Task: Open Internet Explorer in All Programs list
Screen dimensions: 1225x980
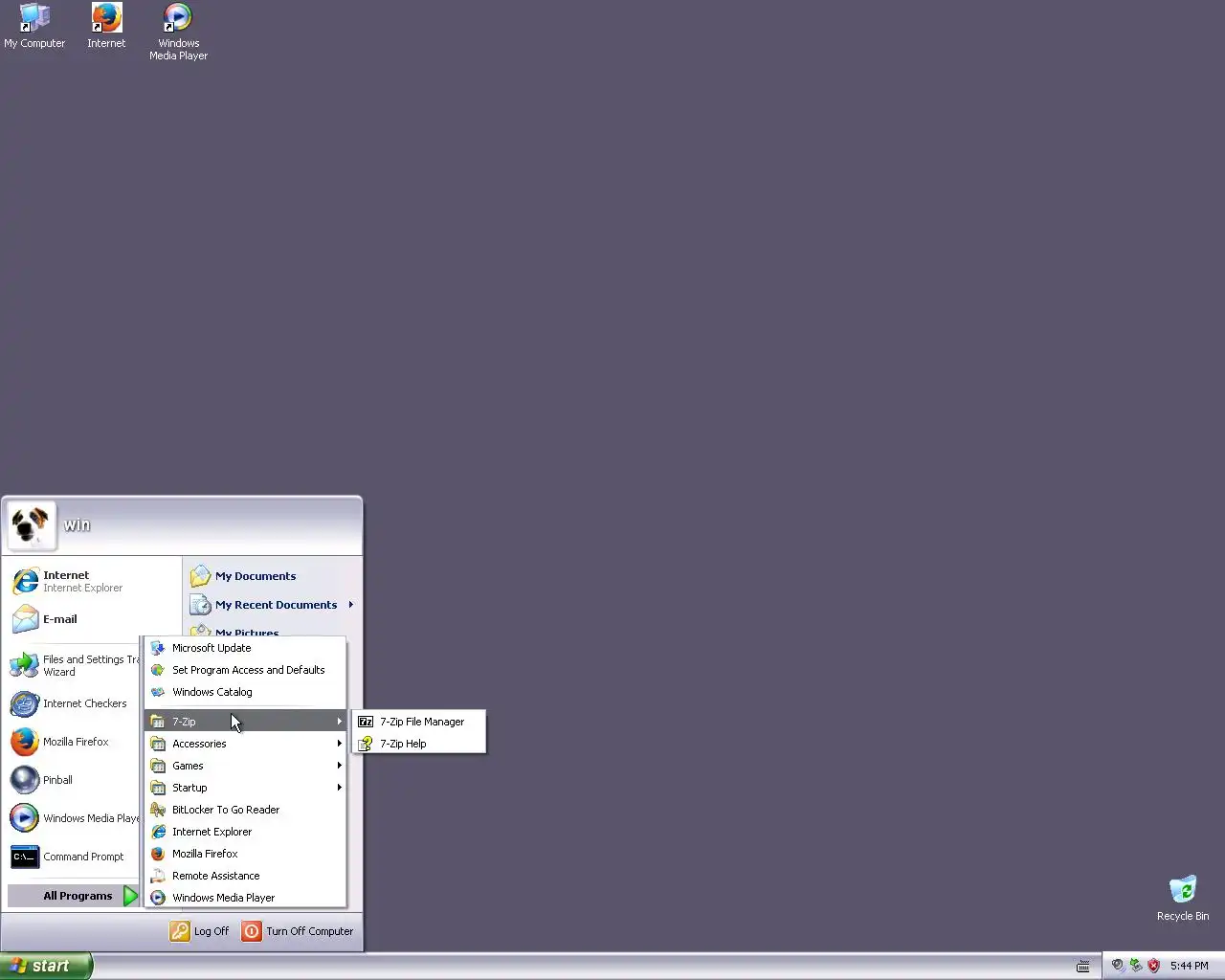Action: [x=246, y=832]
